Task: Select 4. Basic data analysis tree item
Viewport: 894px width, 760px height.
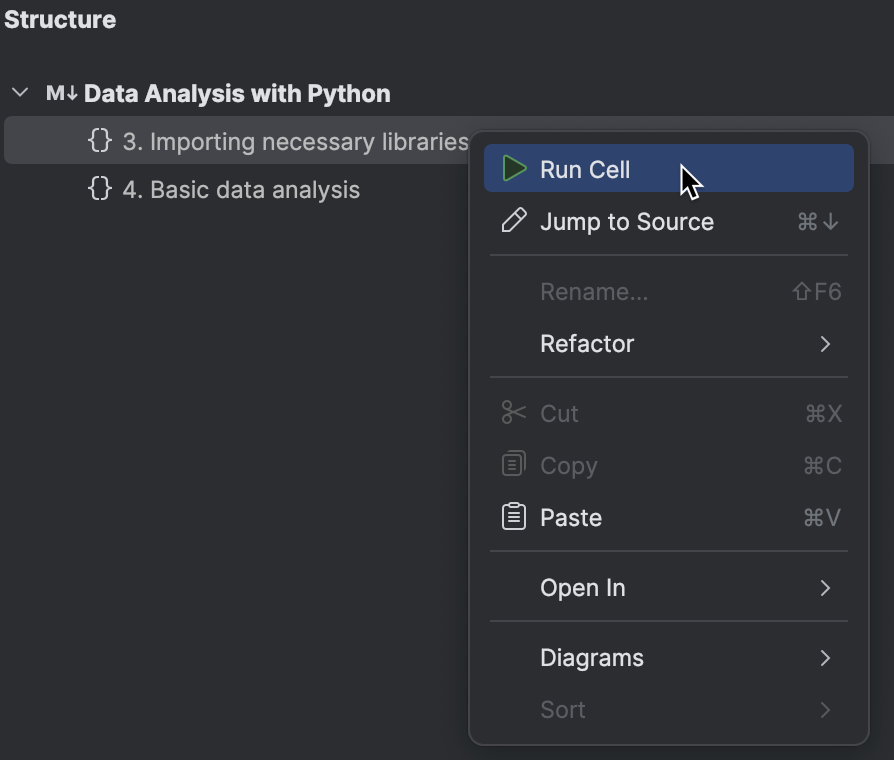Action: [241, 190]
